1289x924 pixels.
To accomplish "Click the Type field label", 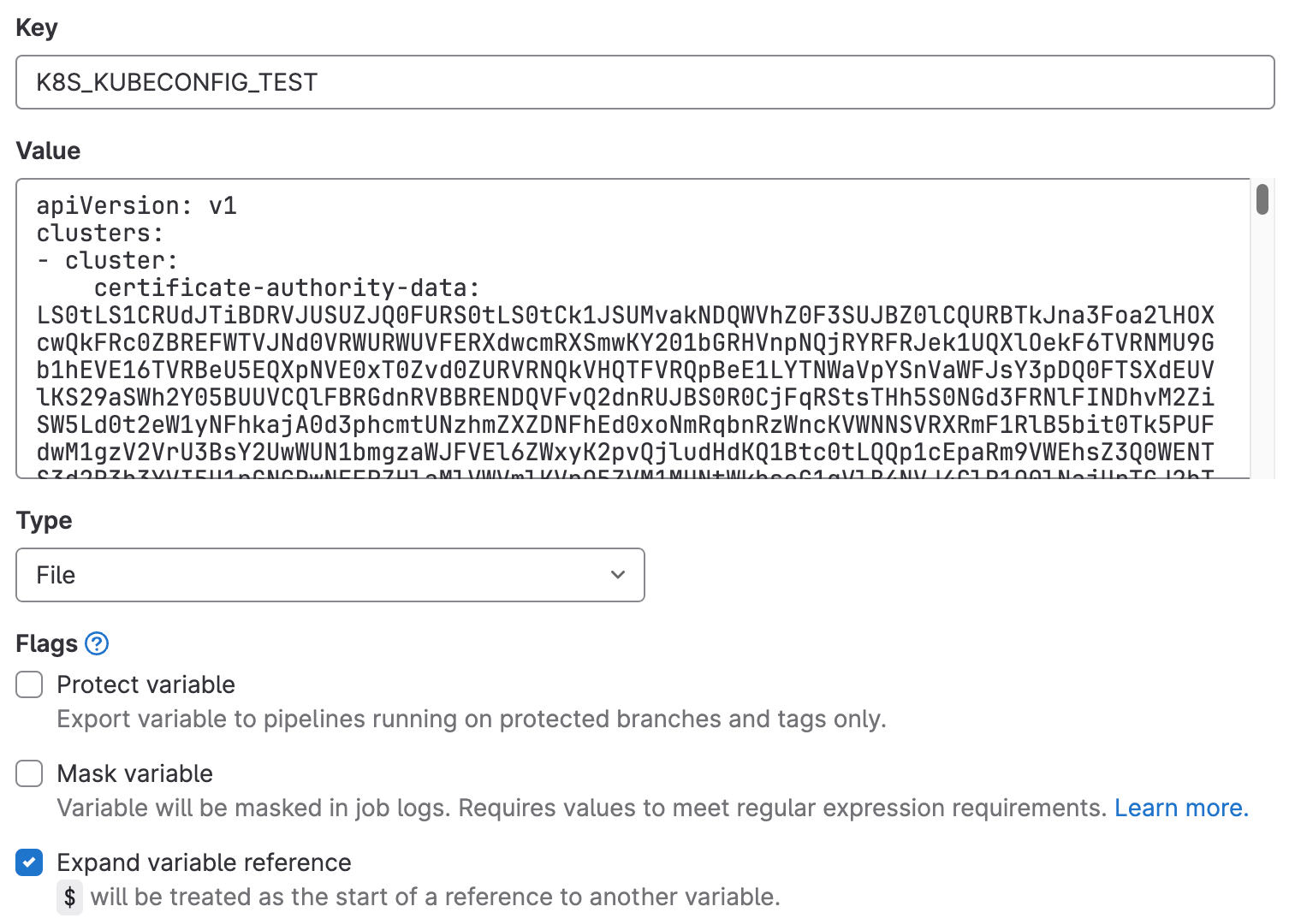I will (x=44, y=520).
